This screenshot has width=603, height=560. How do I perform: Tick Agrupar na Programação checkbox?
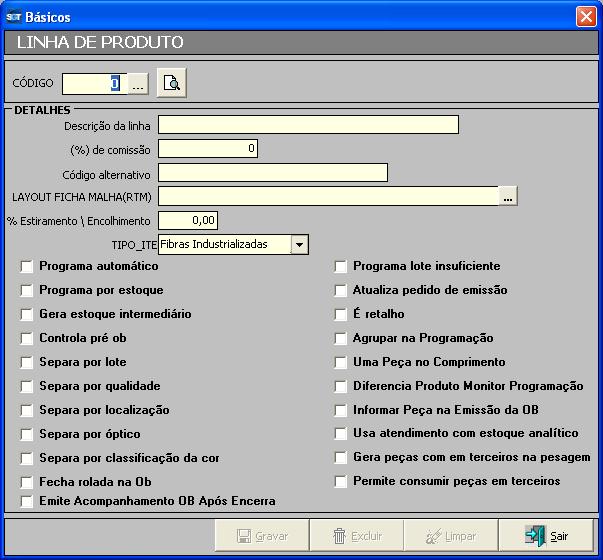pyautogui.click(x=341, y=339)
